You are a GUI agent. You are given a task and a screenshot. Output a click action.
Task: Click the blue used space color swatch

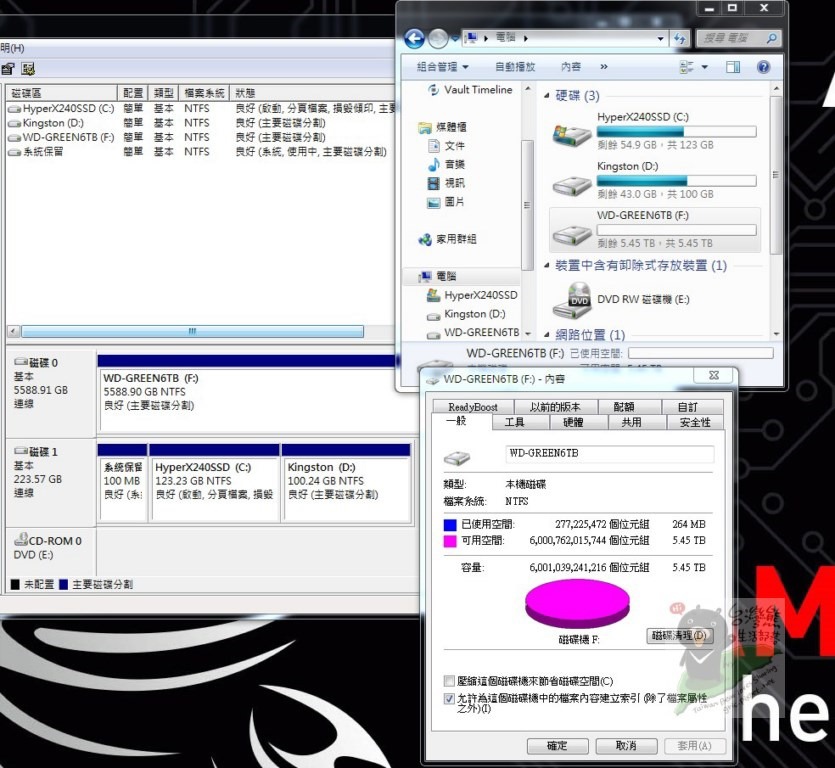[450, 525]
